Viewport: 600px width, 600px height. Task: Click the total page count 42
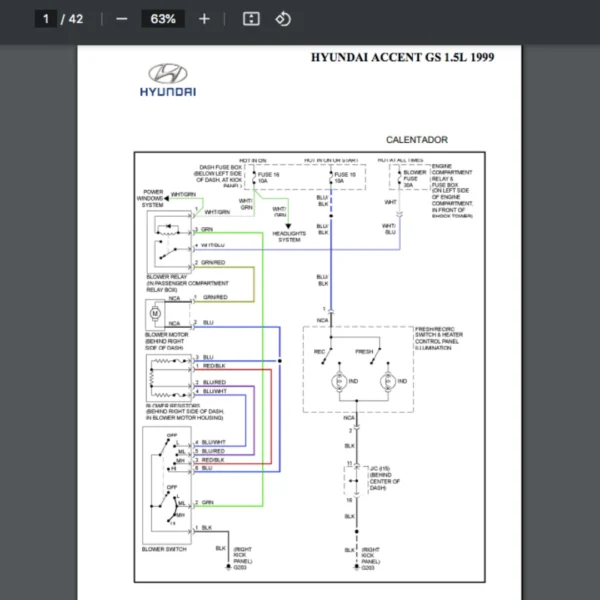coord(76,19)
